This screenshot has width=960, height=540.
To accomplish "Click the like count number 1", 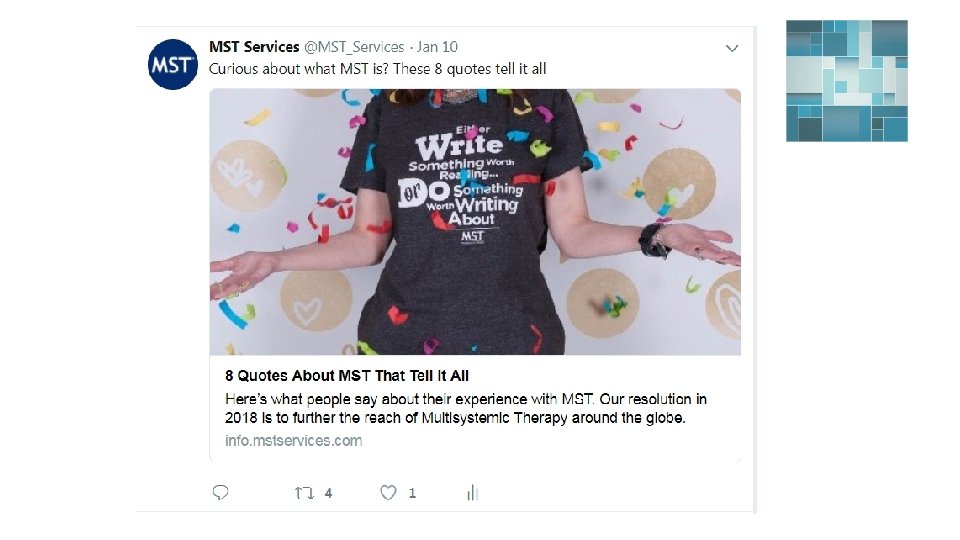I will coord(412,493).
